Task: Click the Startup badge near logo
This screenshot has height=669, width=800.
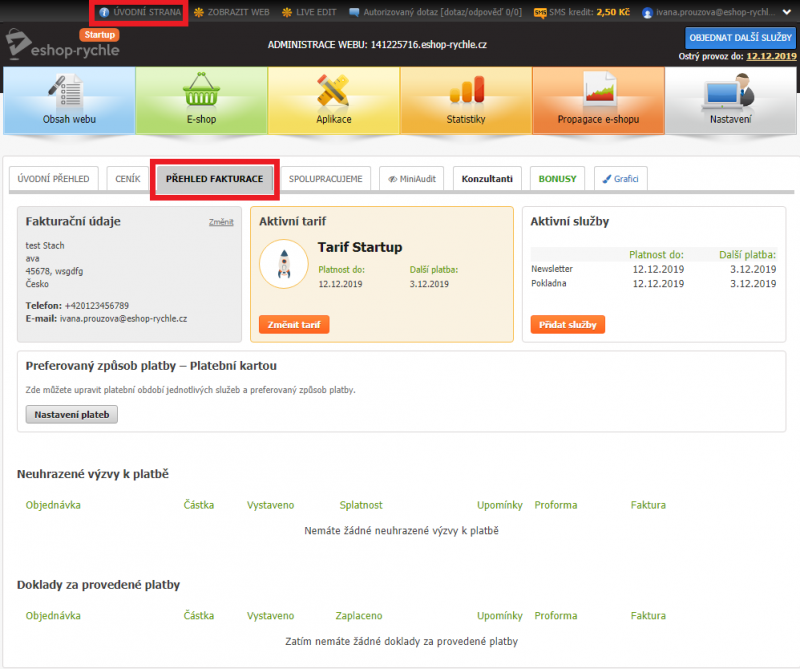Action: click(99, 35)
